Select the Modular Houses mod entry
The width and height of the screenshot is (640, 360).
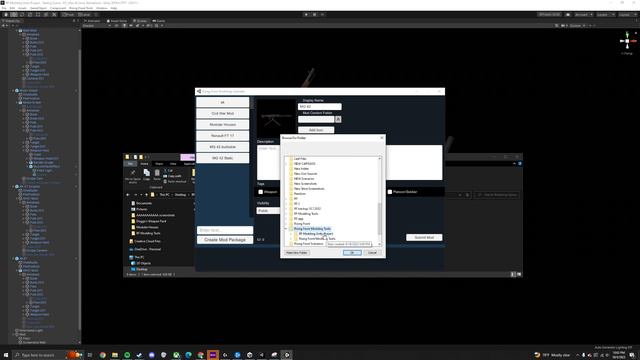(222, 124)
